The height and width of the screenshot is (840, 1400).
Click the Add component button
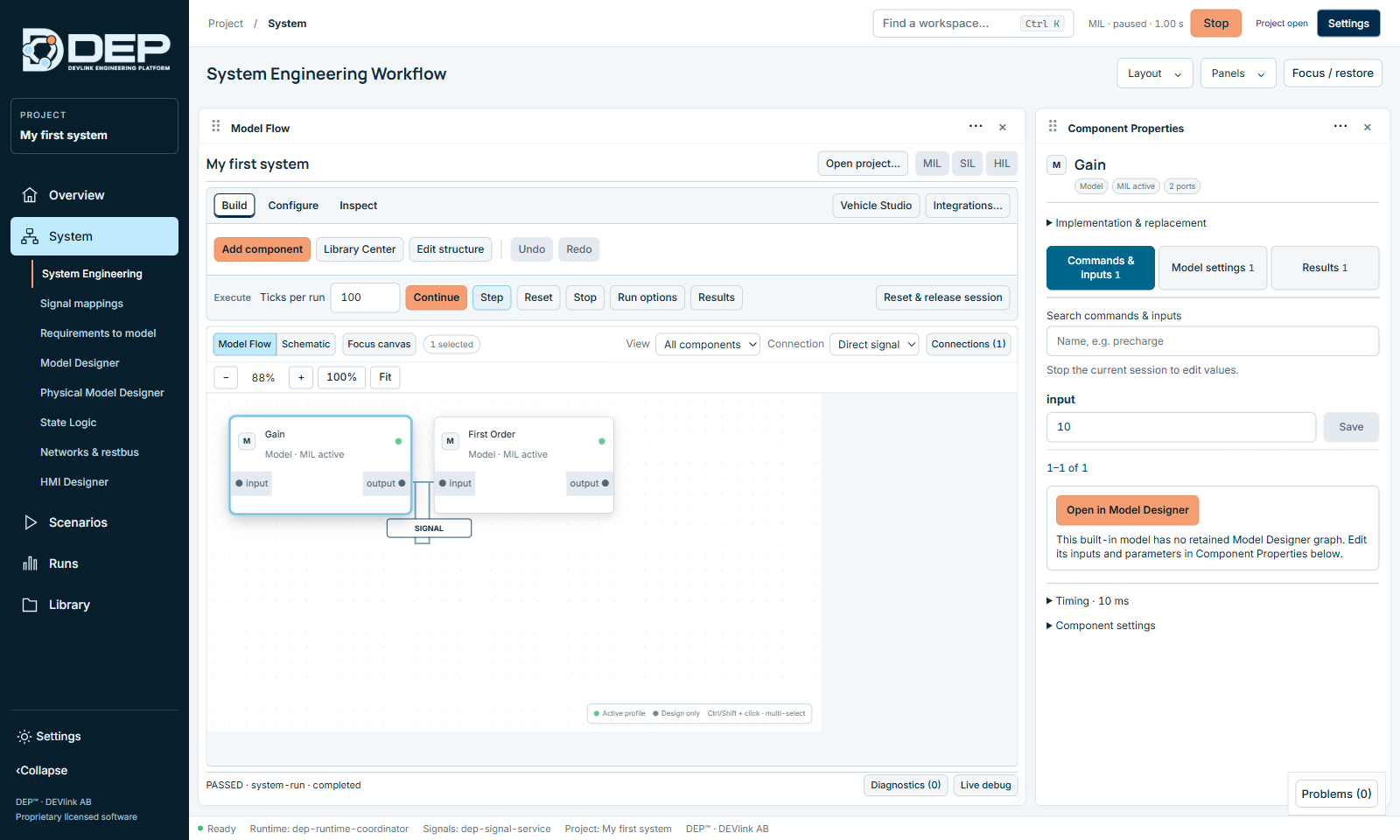click(262, 249)
